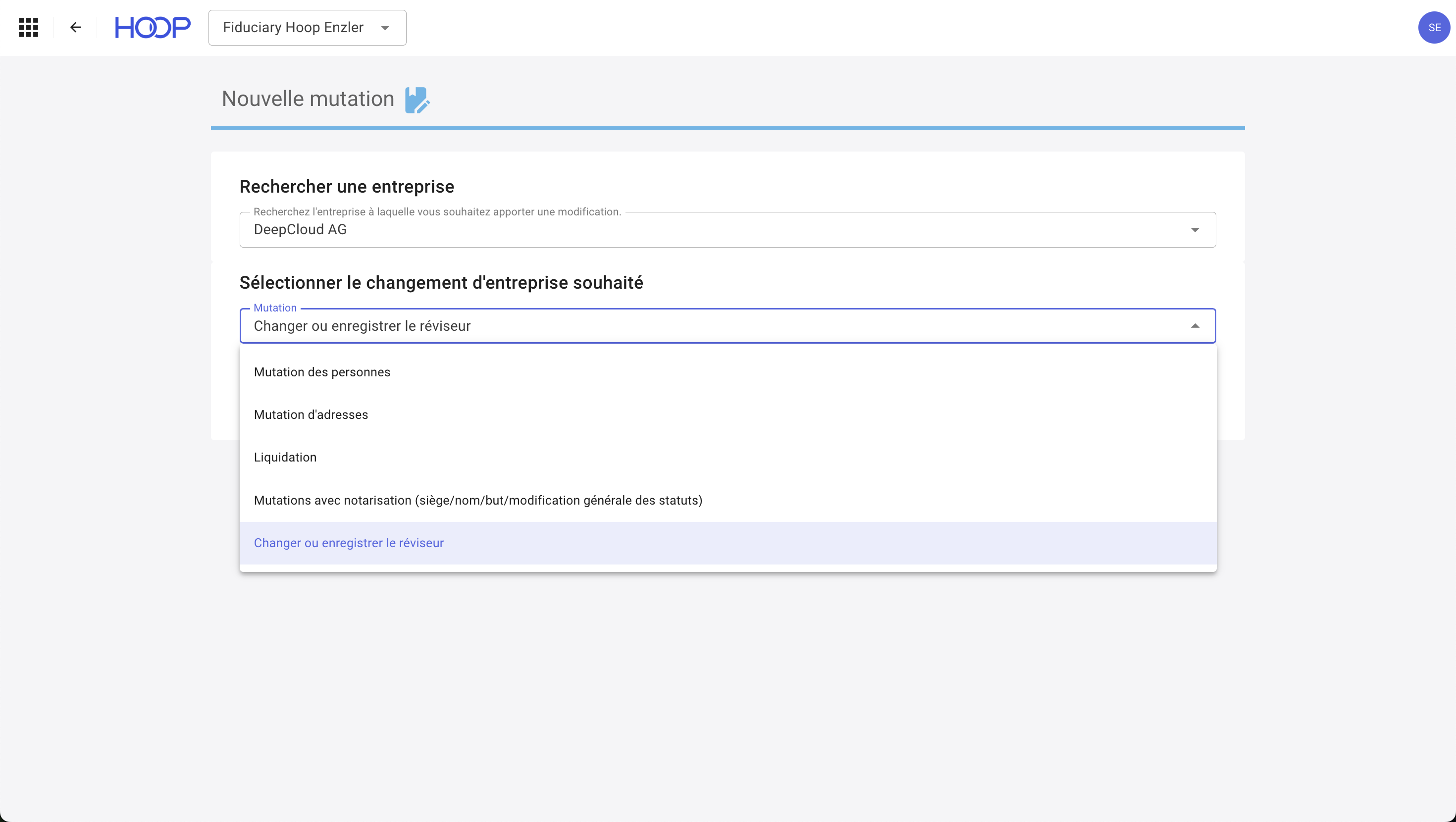Select 'Mutation des personnes' option
This screenshot has height=822, width=1456.
[x=321, y=372]
